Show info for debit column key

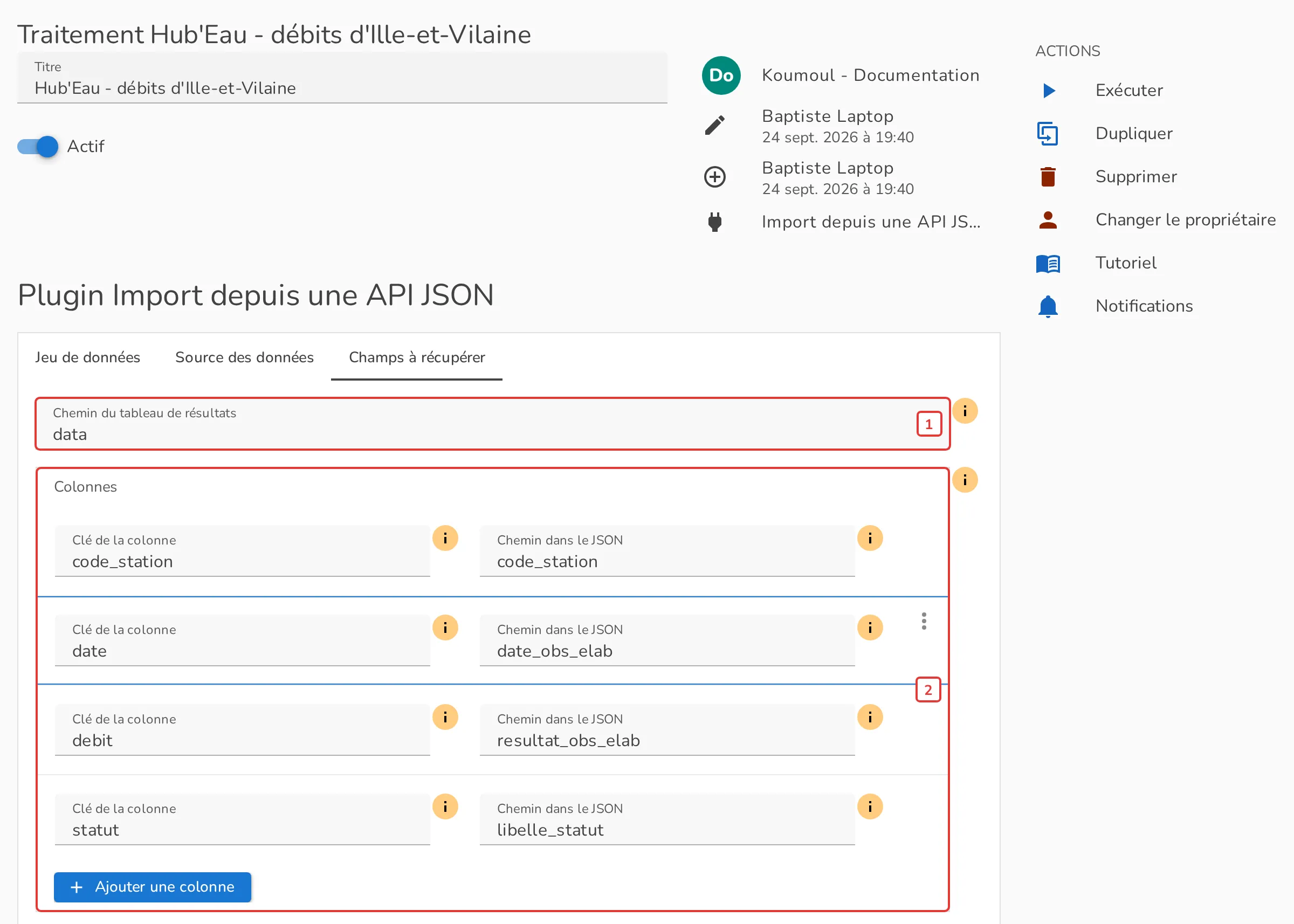pos(445,717)
